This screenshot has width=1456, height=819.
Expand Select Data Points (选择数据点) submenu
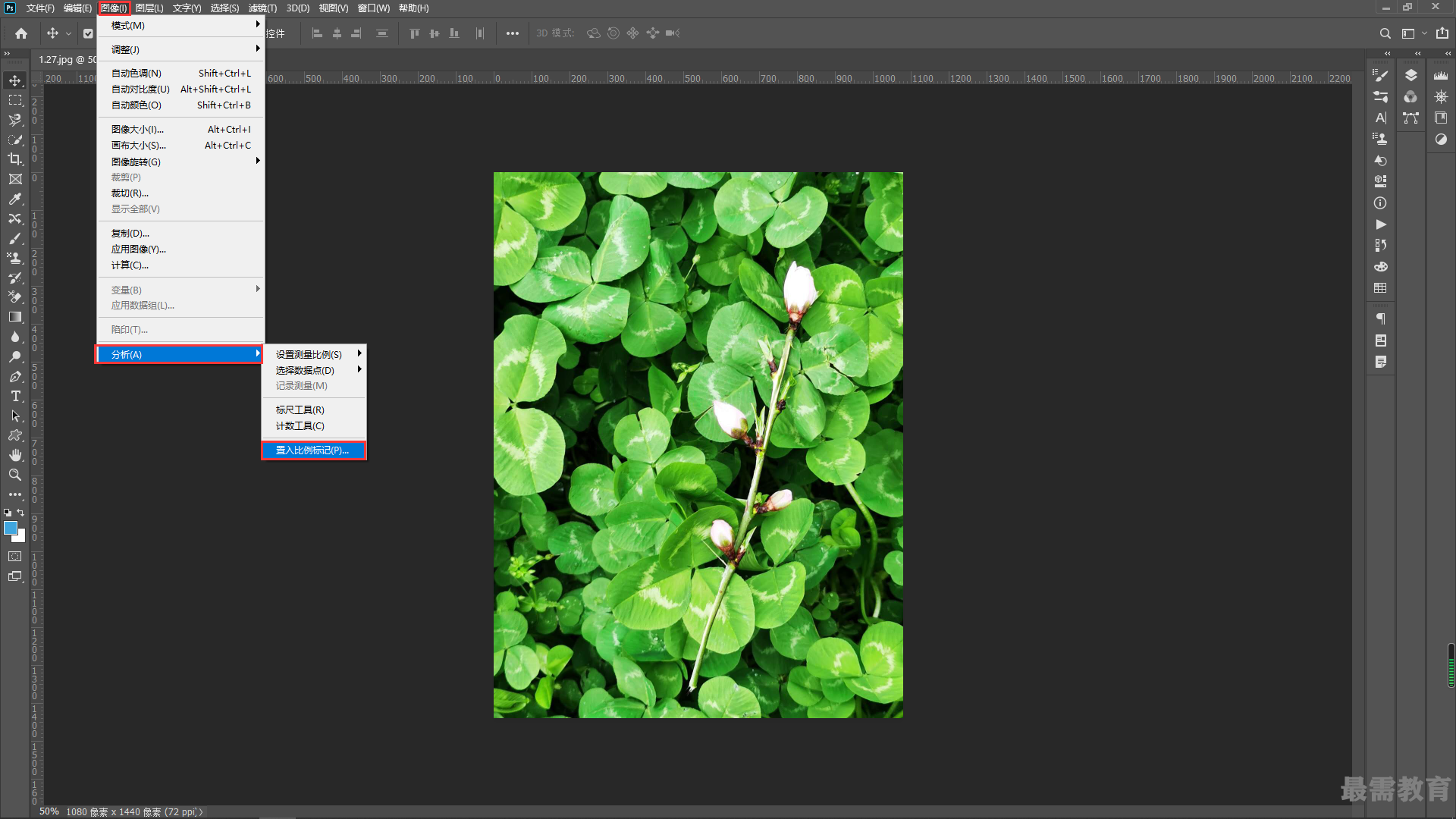click(314, 370)
